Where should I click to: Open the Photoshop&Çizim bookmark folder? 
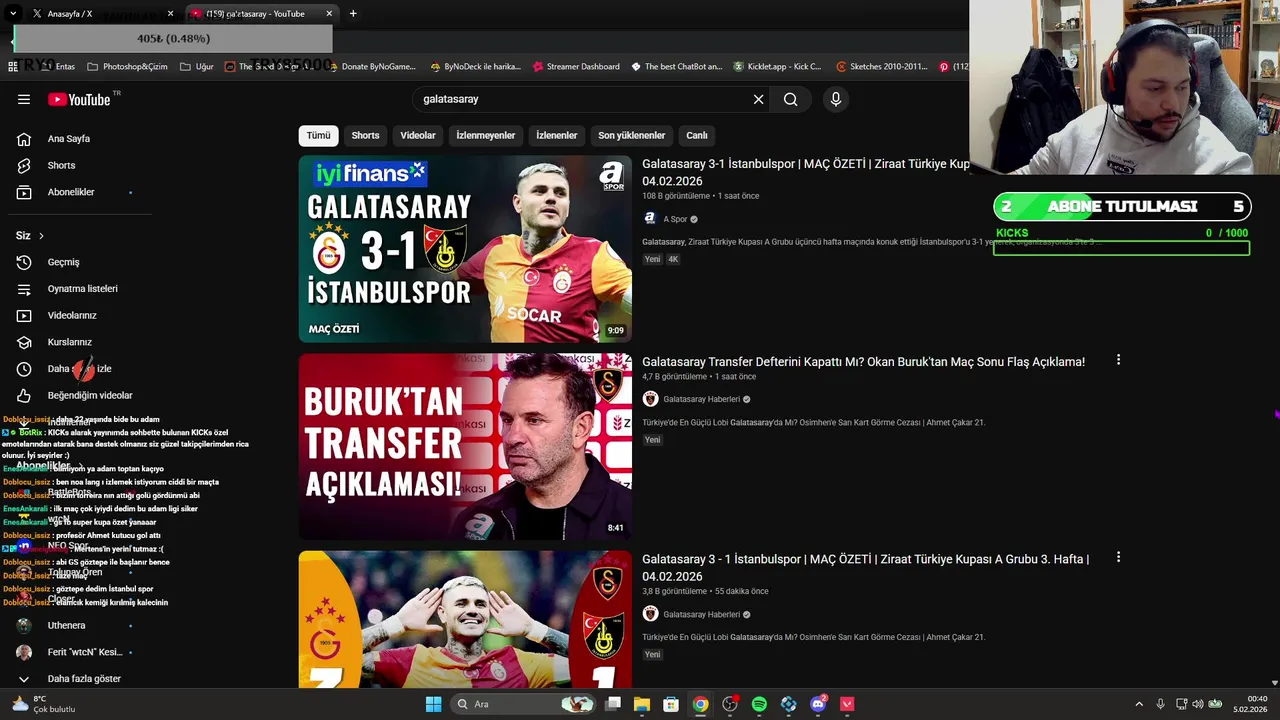click(127, 67)
